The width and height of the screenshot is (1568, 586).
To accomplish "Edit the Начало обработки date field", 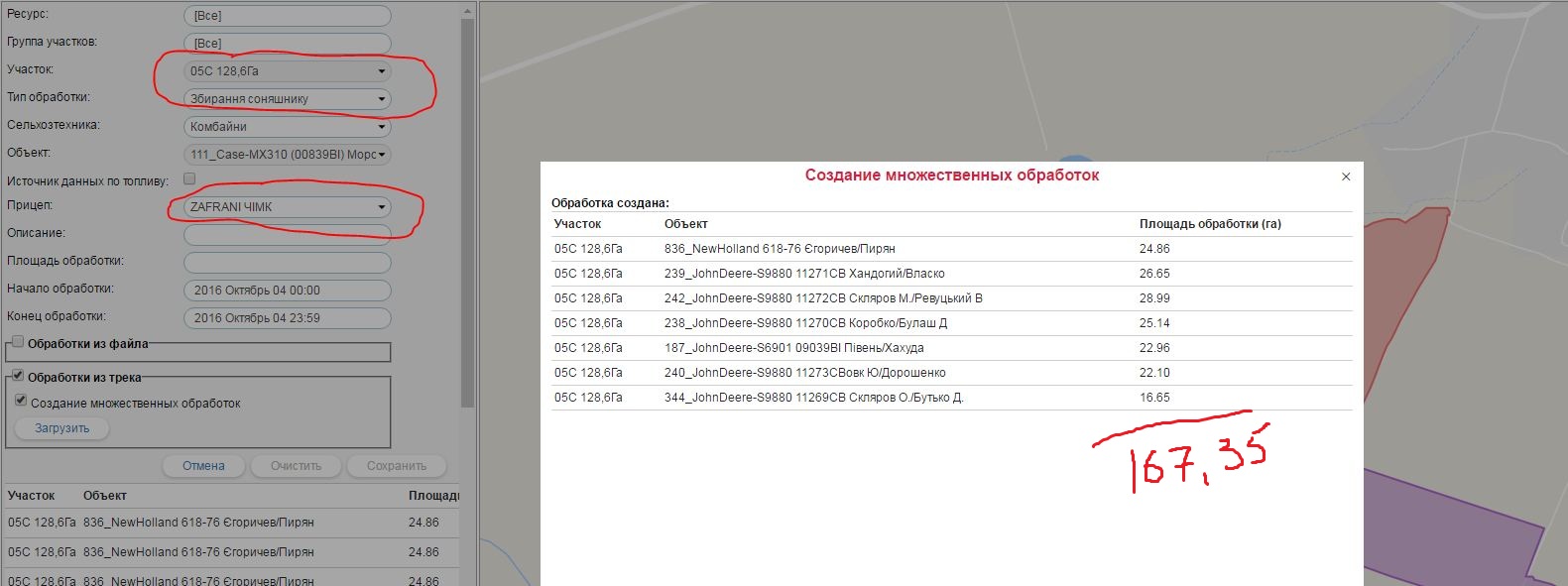I will (287, 291).
